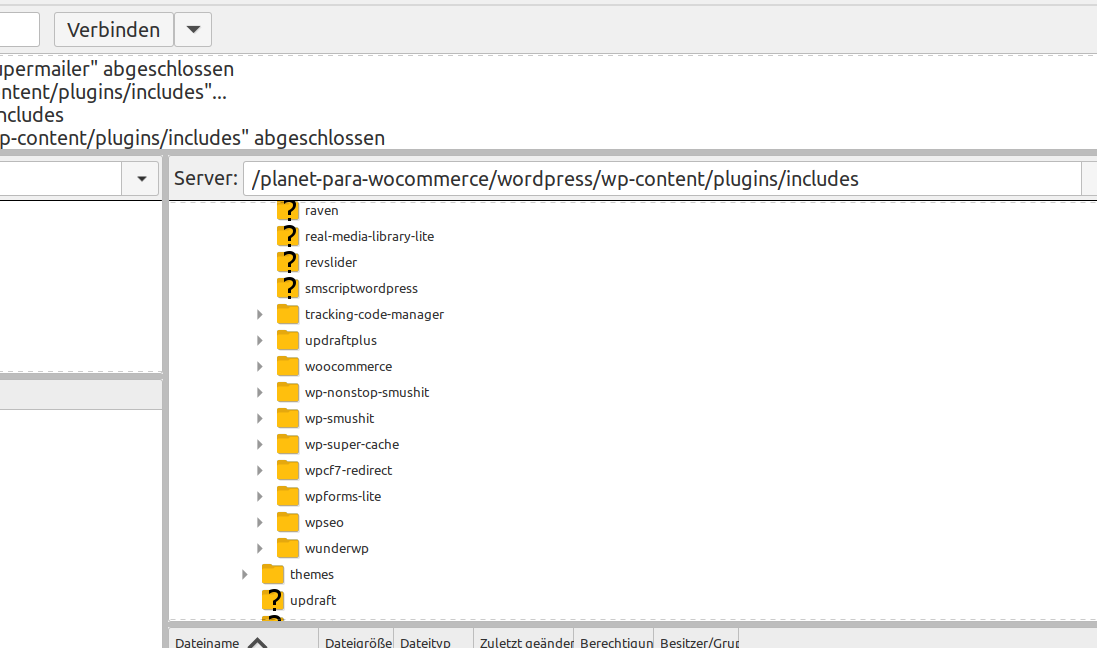This screenshot has height=648, width=1097.
Task: Click the Verbinden button
Action: [x=113, y=30]
